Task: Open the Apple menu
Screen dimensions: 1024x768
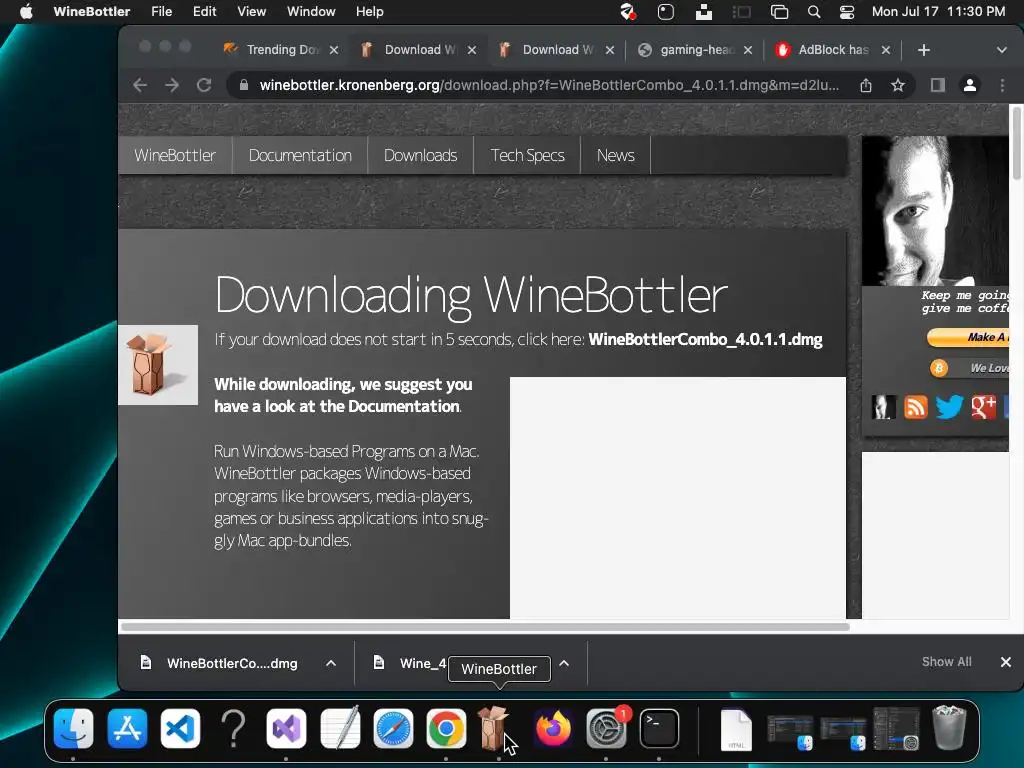Action: tap(26, 12)
